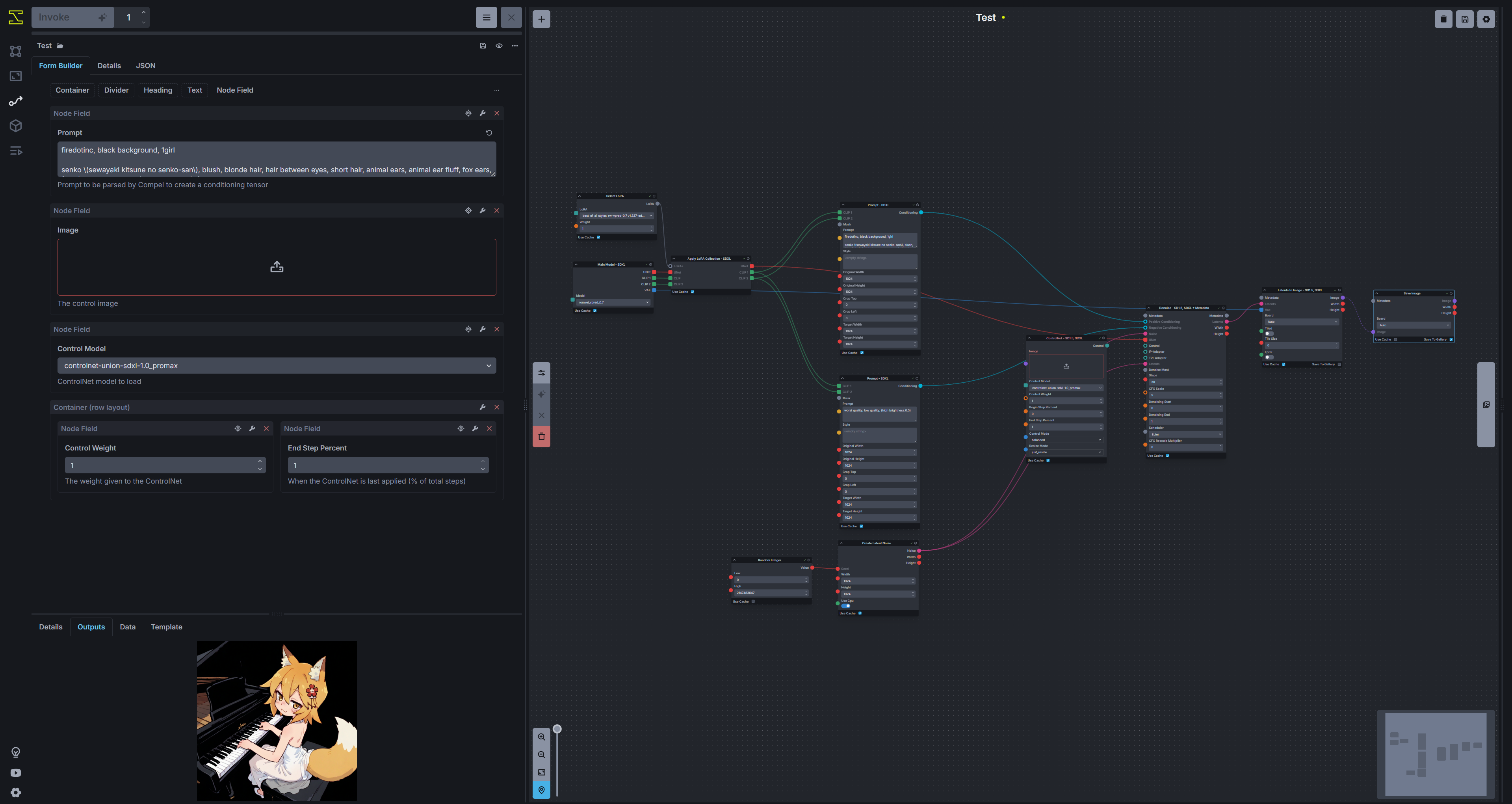Viewport: 1512px width, 804px height.
Task: Click the Divider form element button
Action: click(x=116, y=90)
